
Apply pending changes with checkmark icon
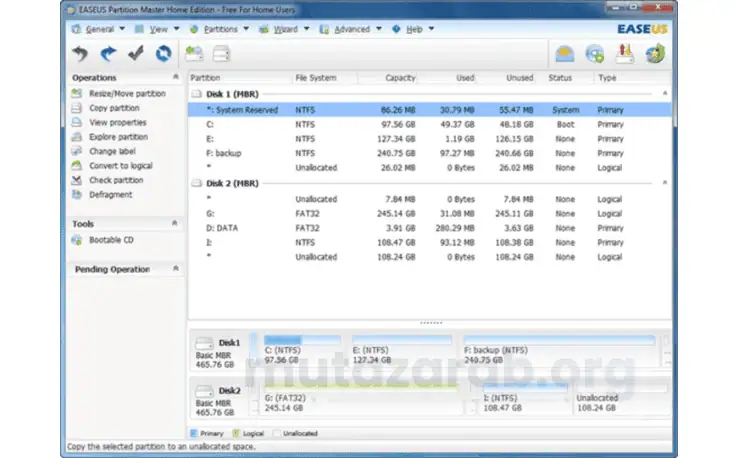136,53
